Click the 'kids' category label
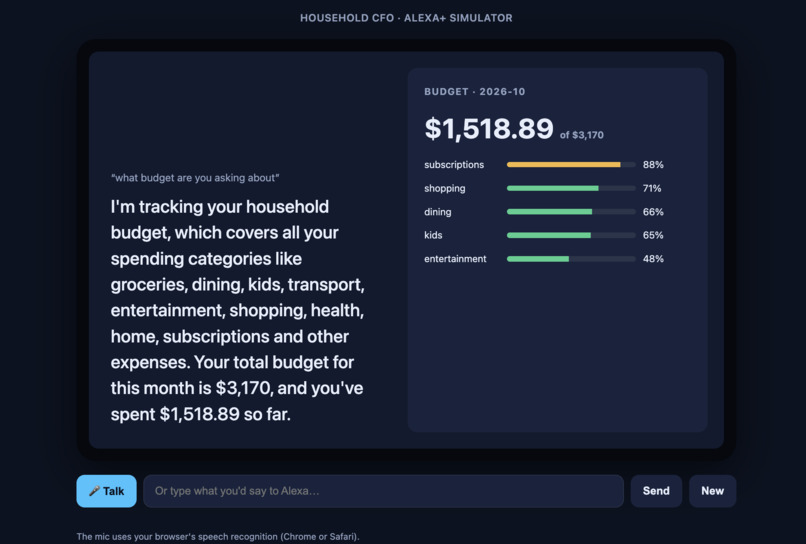Viewport: 806px width, 544px height. (x=433, y=235)
